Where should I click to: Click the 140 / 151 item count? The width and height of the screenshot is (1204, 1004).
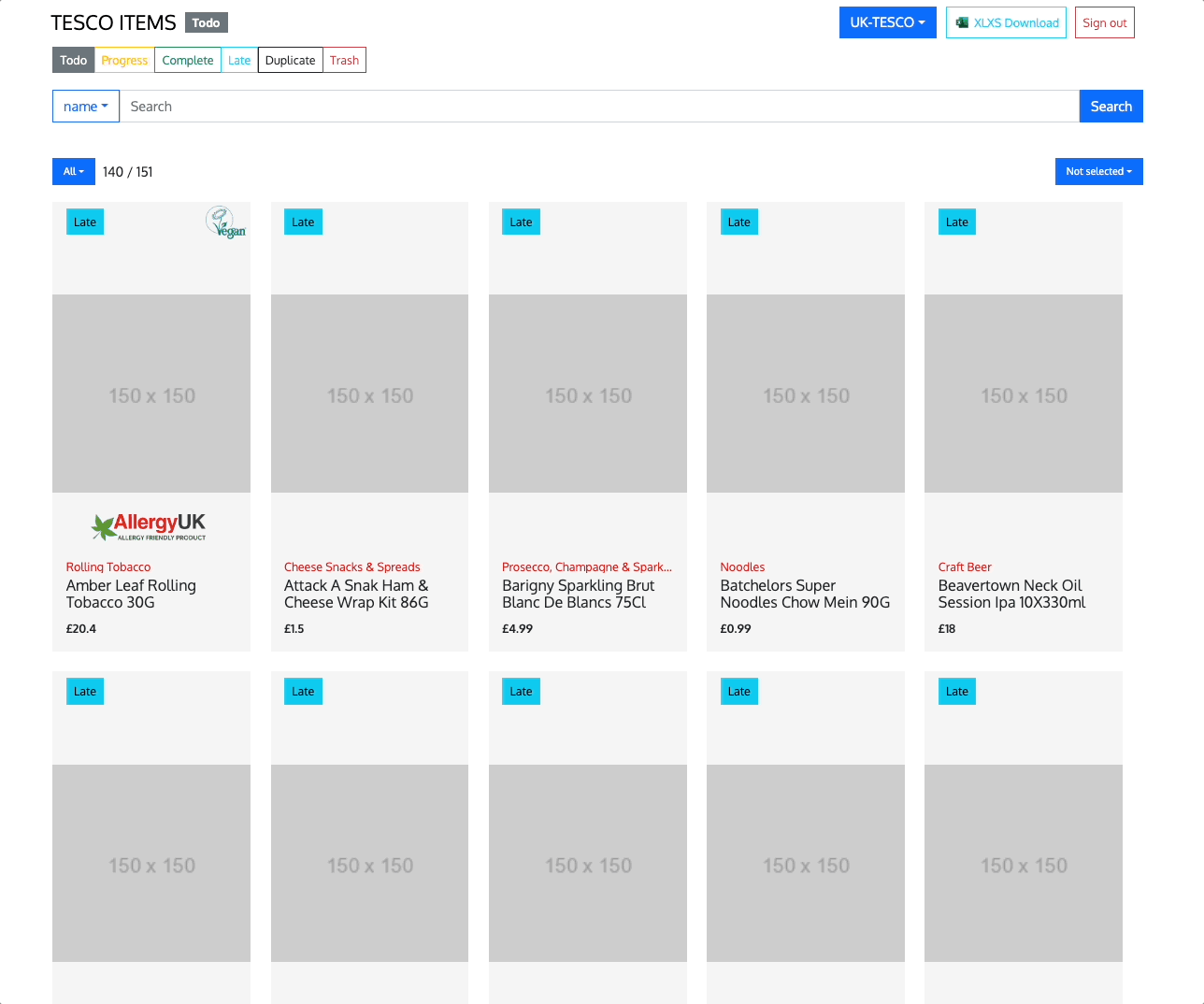click(x=128, y=172)
